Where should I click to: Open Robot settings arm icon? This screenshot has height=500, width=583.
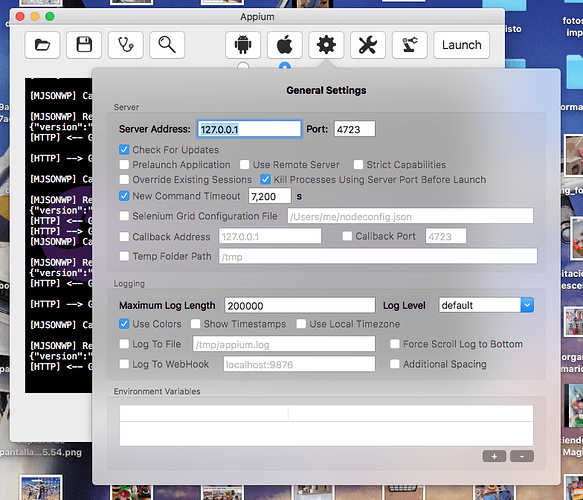click(x=409, y=45)
